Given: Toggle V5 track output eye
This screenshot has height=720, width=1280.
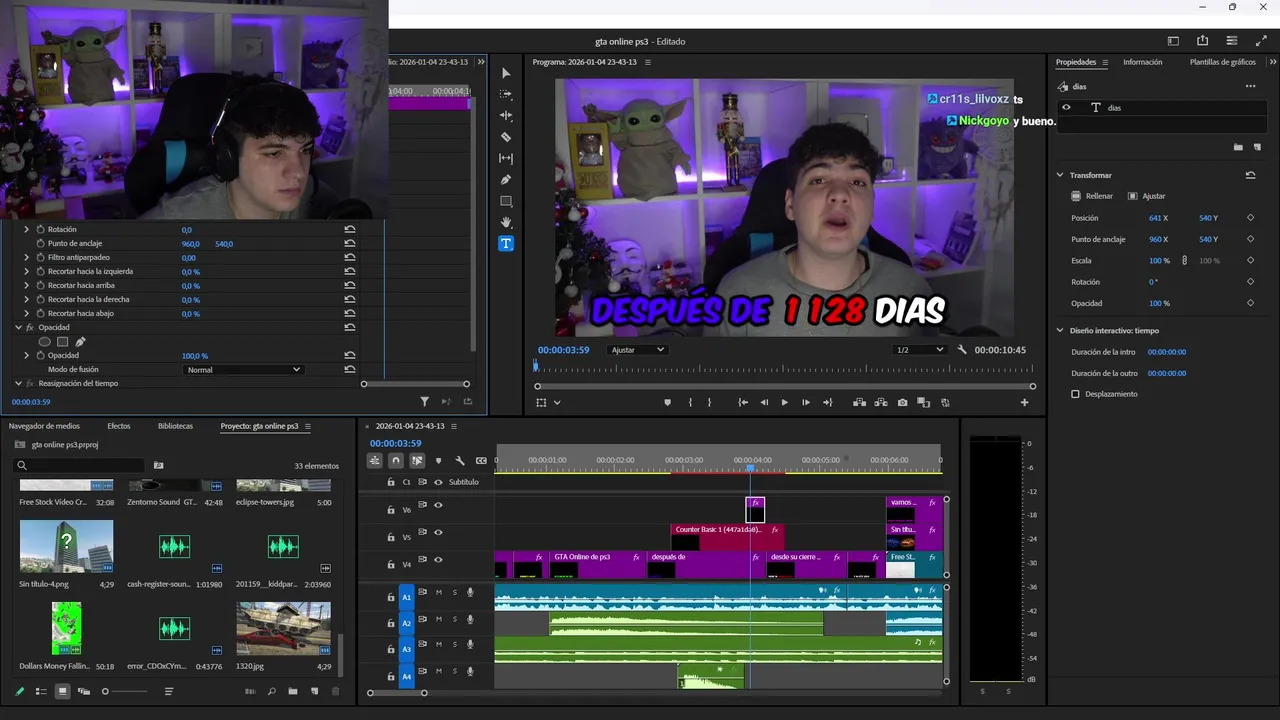Looking at the screenshot, I should tap(438, 533).
